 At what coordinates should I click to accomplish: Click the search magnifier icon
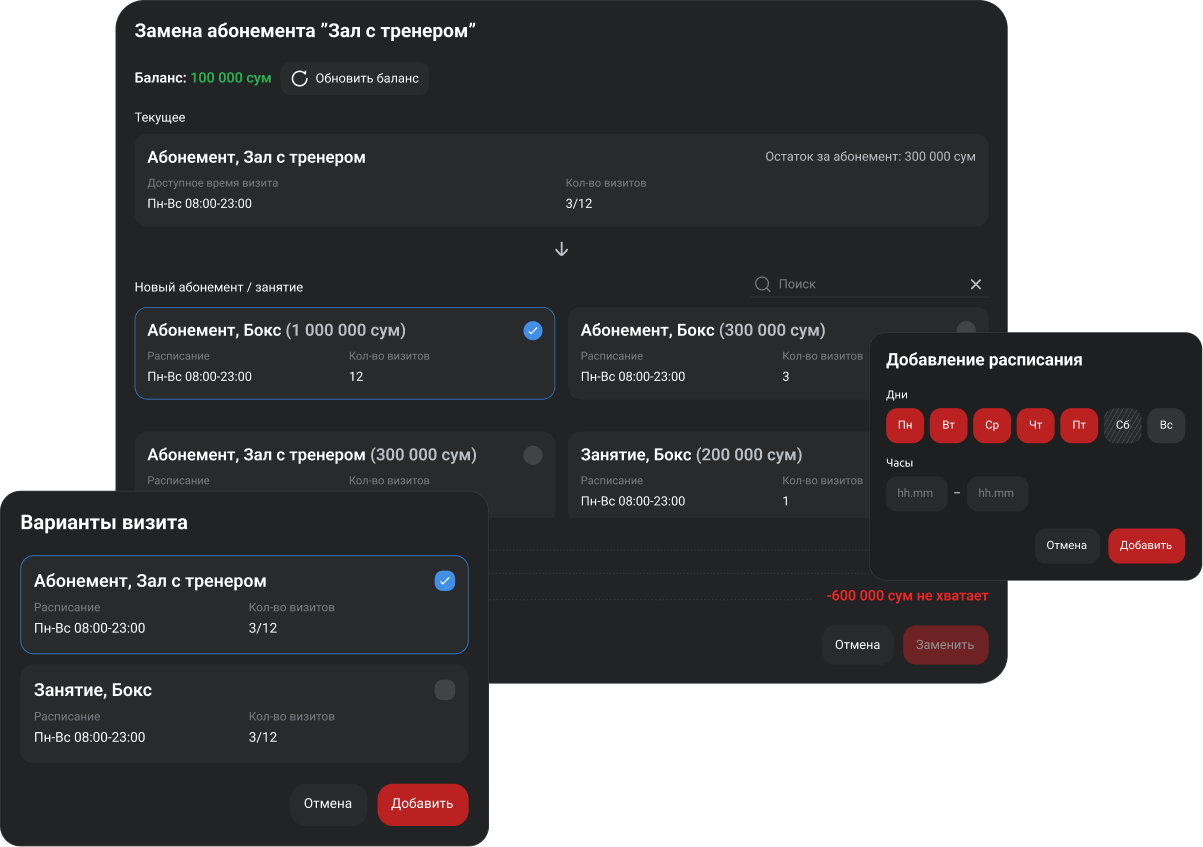pyautogui.click(x=762, y=284)
